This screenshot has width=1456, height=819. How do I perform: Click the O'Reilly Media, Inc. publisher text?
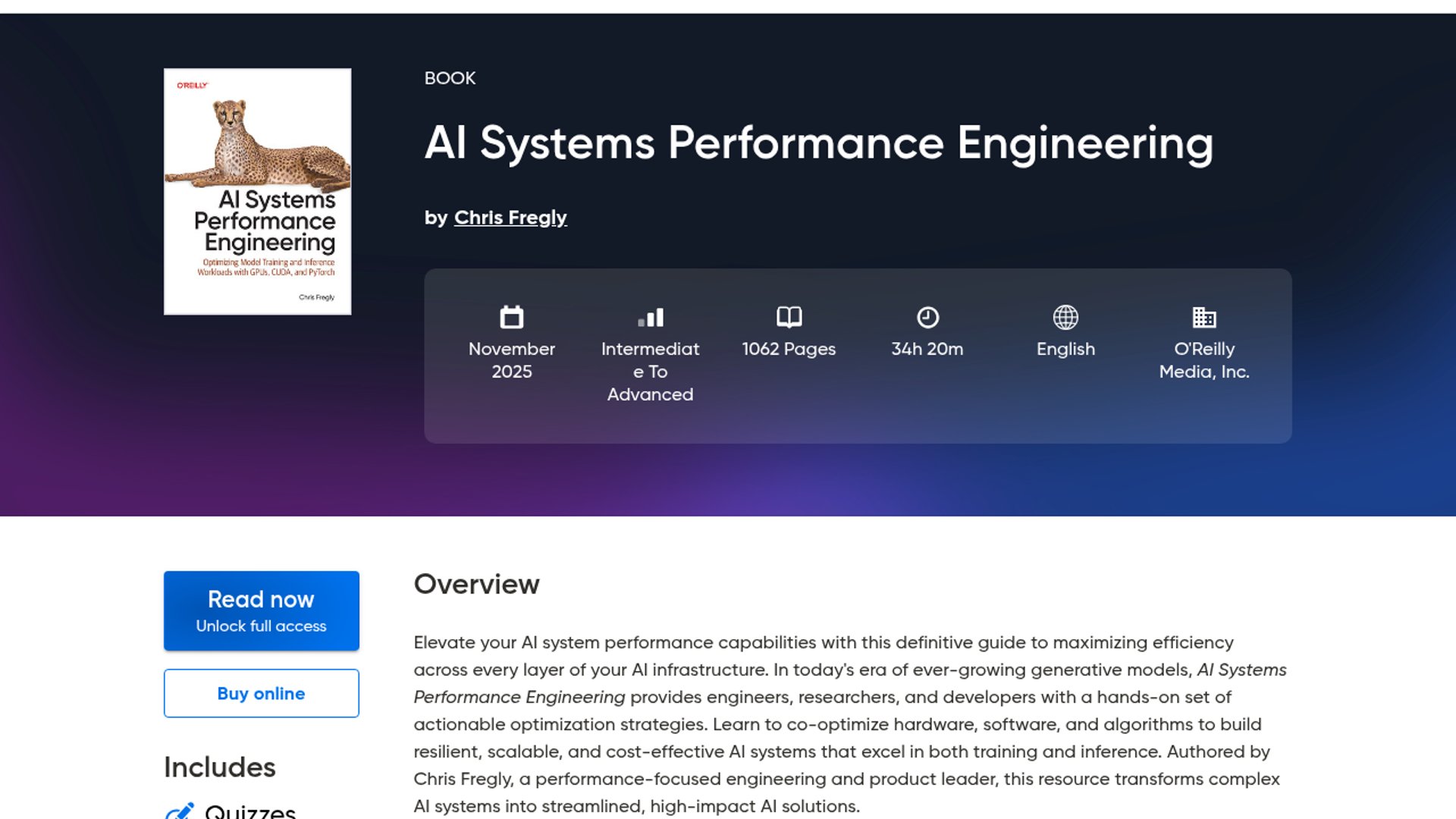(x=1204, y=360)
